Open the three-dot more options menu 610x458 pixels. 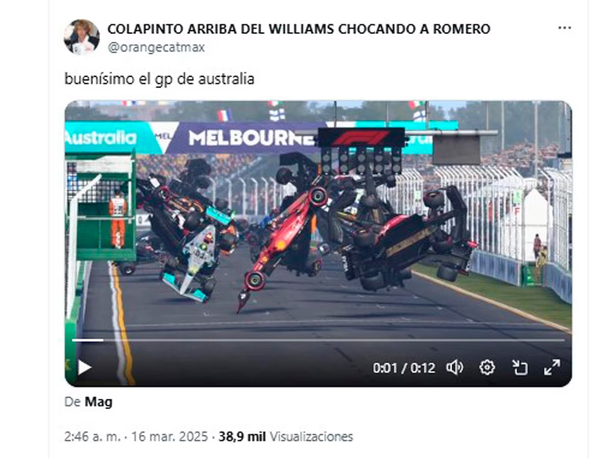(564, 28)
